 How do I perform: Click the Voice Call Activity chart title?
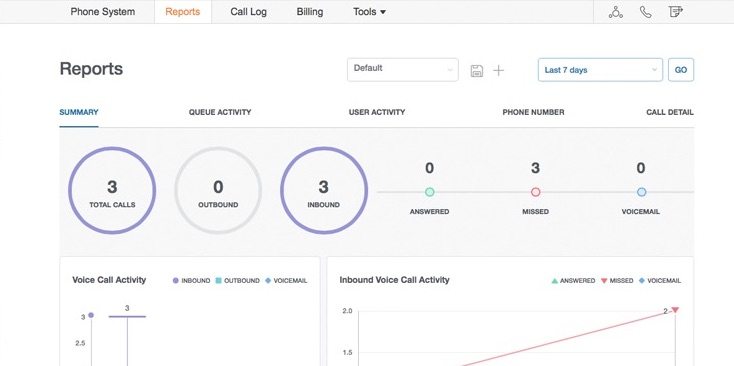pos(109,280)
